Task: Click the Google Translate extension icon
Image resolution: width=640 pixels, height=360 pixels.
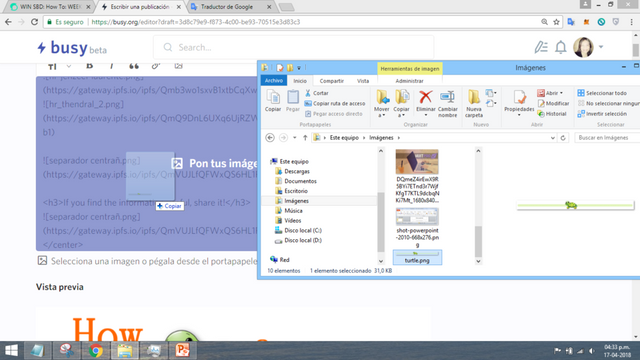Action: pos(571,22)
